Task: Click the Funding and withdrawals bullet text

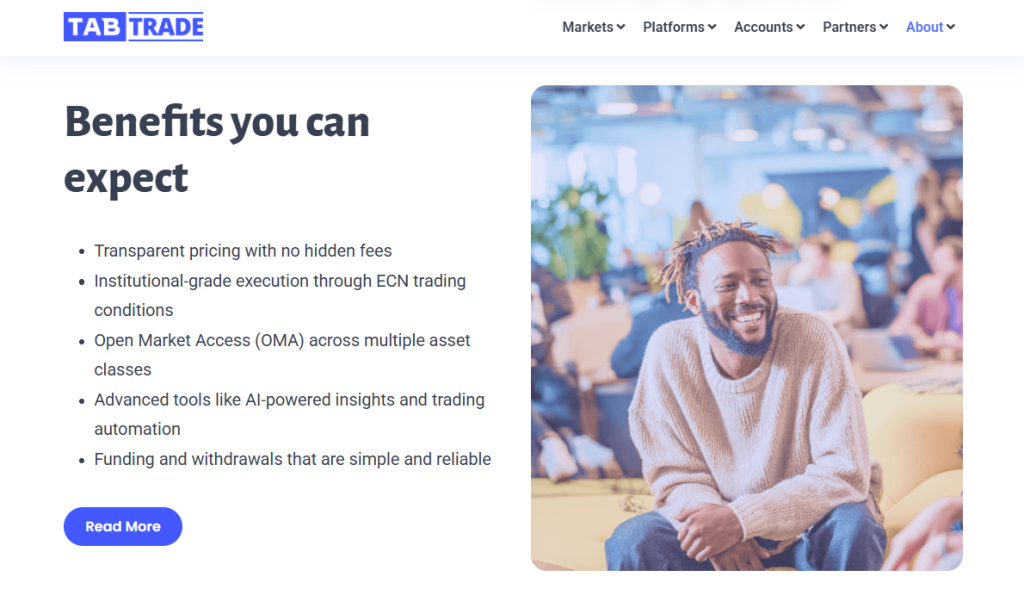Action: 292,459
